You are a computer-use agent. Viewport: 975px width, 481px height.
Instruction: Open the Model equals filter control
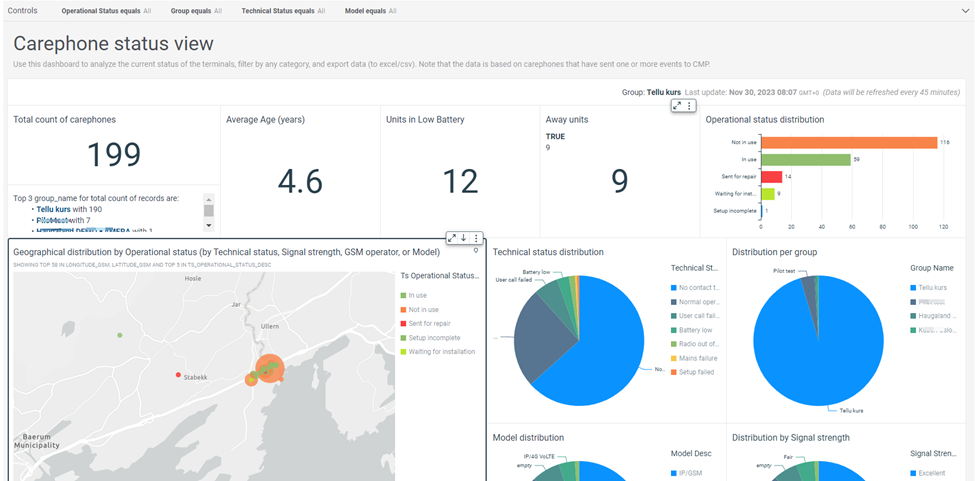pos(370,11)
